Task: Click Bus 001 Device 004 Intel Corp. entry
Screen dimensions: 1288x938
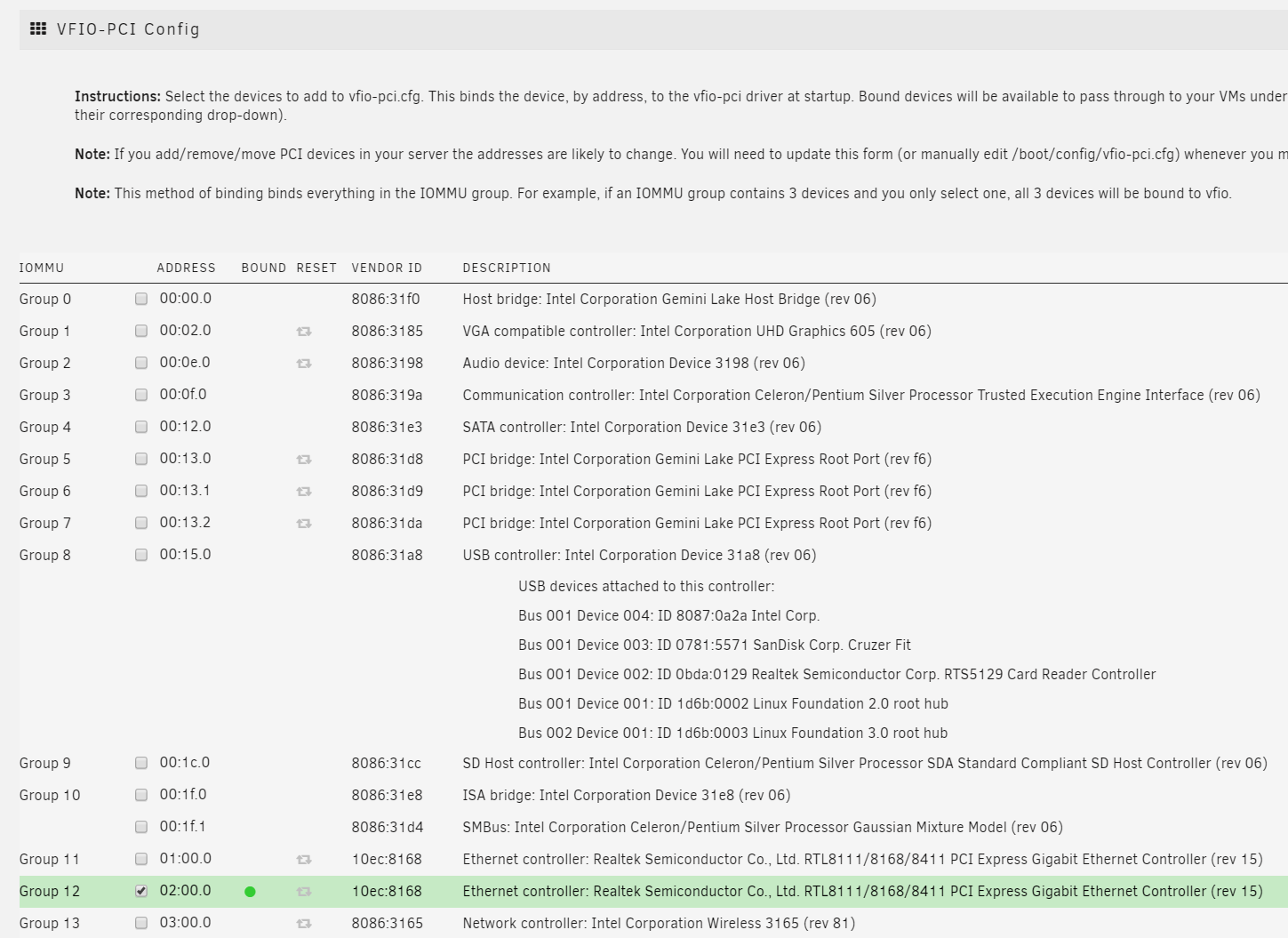Action: click(x=669, y=616)
